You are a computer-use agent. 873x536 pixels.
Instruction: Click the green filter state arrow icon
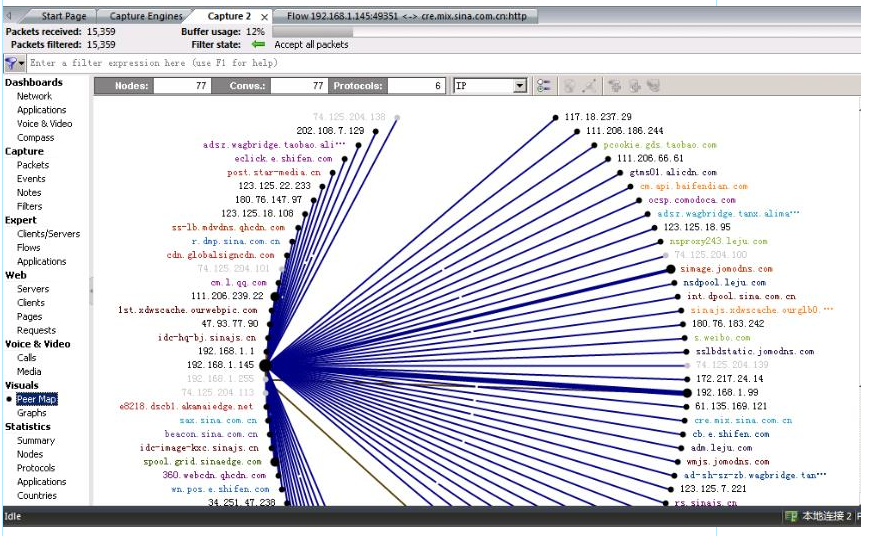pyautogui.click(x=258, y=45)
